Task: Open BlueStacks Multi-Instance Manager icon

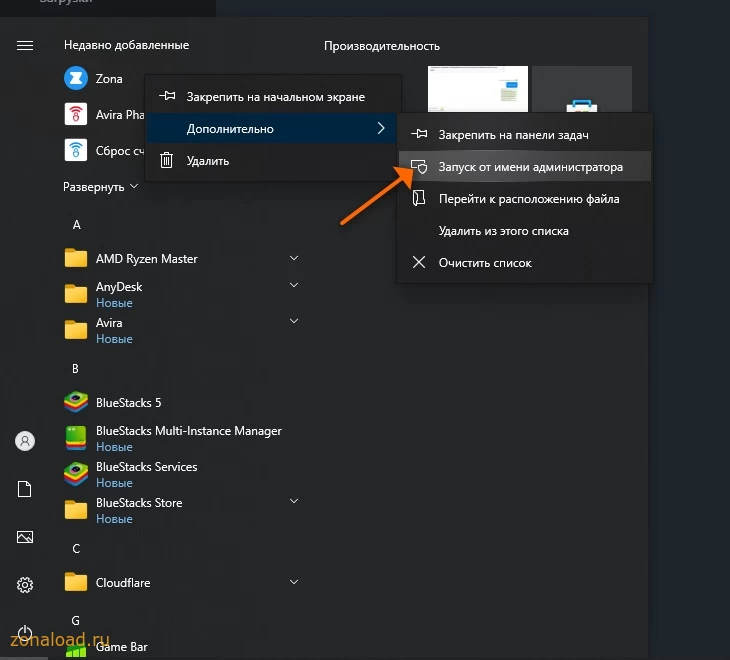Action: pyautogui.click(x=76, y=438)
